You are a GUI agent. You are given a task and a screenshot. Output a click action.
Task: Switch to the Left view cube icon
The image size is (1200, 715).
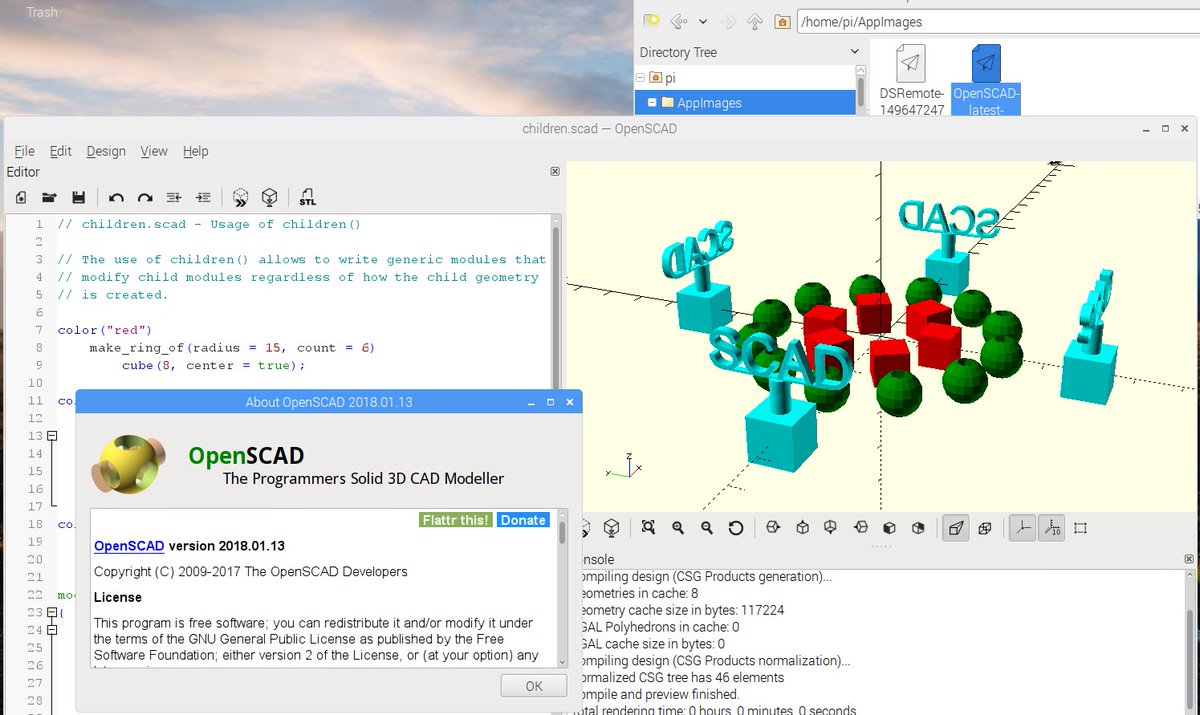click(859, 528)
